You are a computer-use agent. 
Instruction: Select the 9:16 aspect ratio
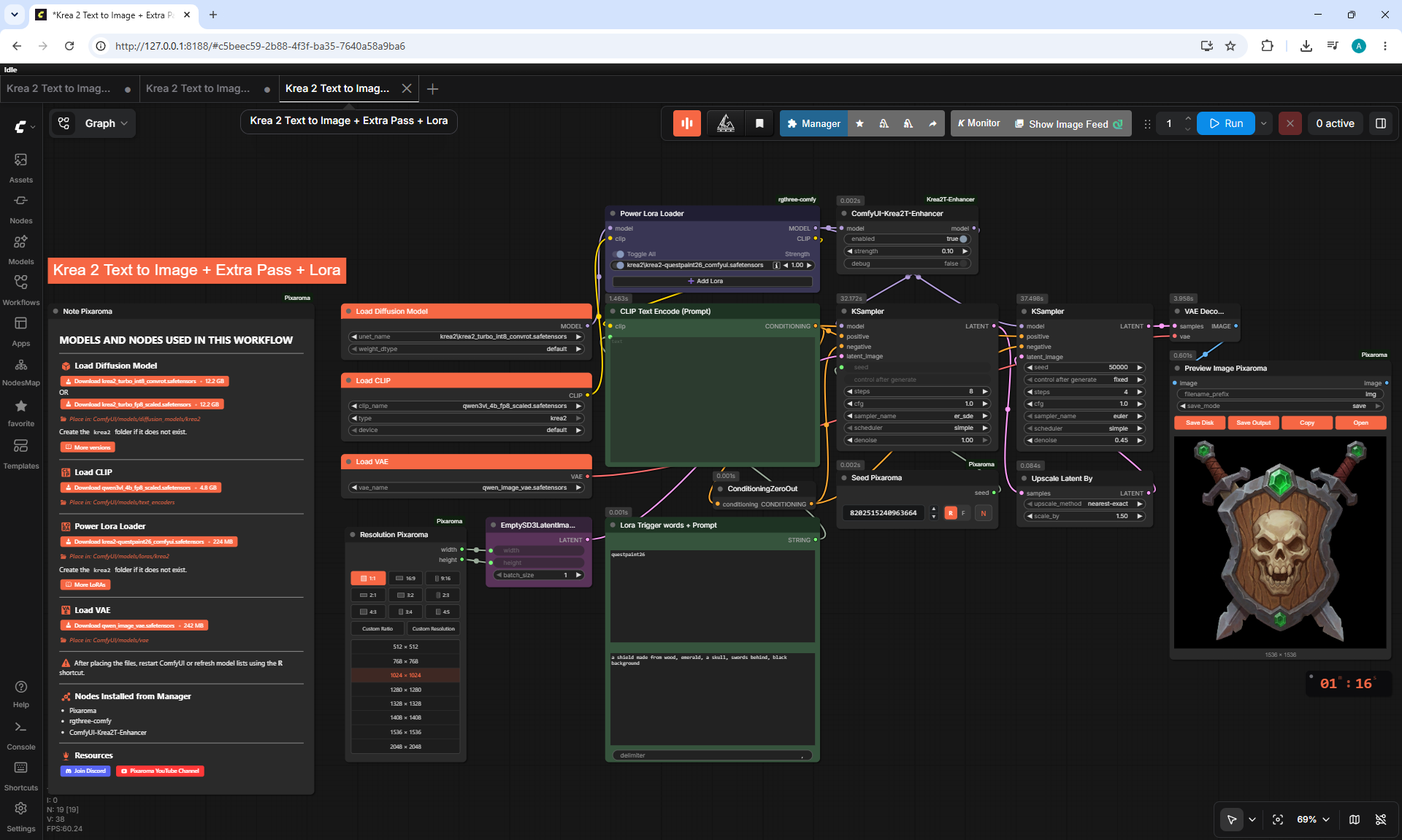point(443,578)
